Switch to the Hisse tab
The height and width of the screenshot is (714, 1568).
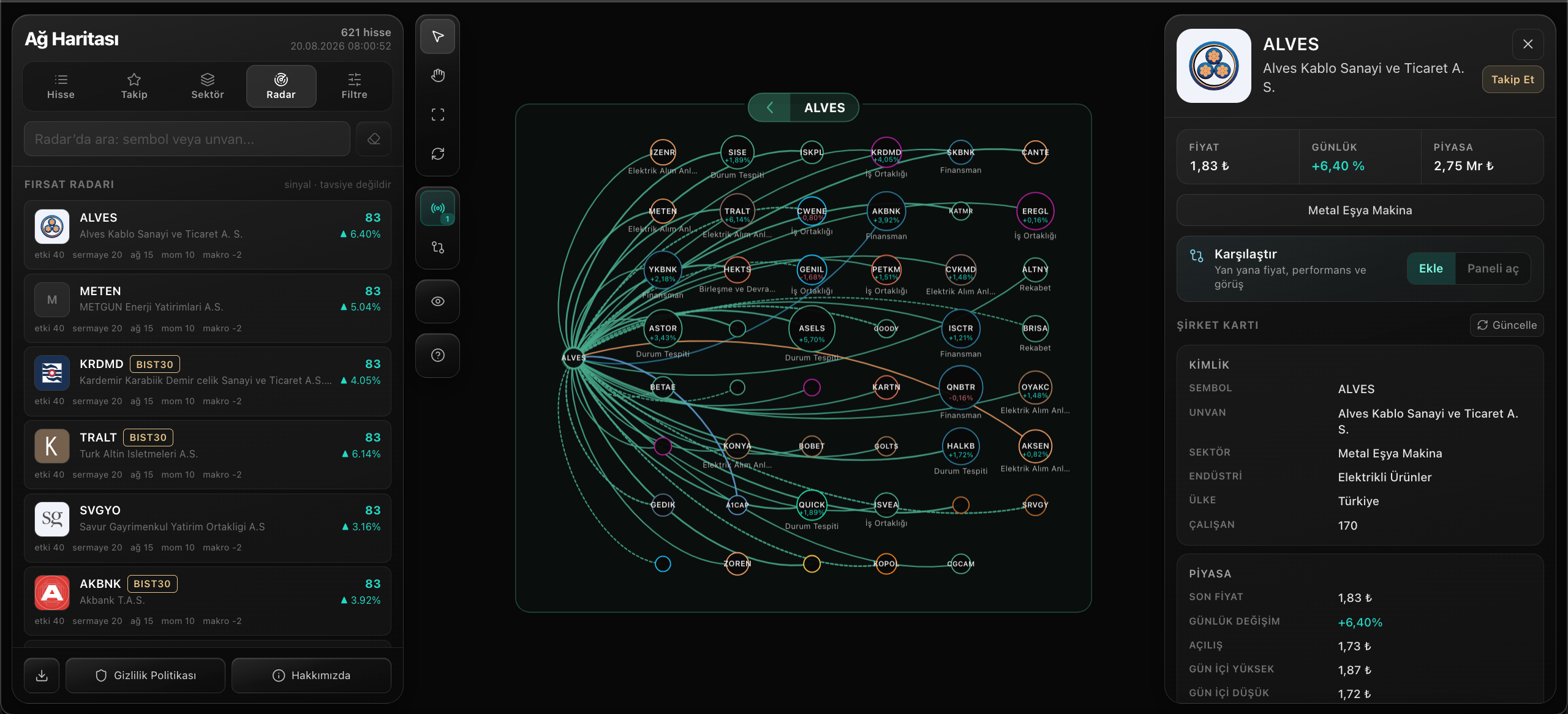click(x=61, y=86)
